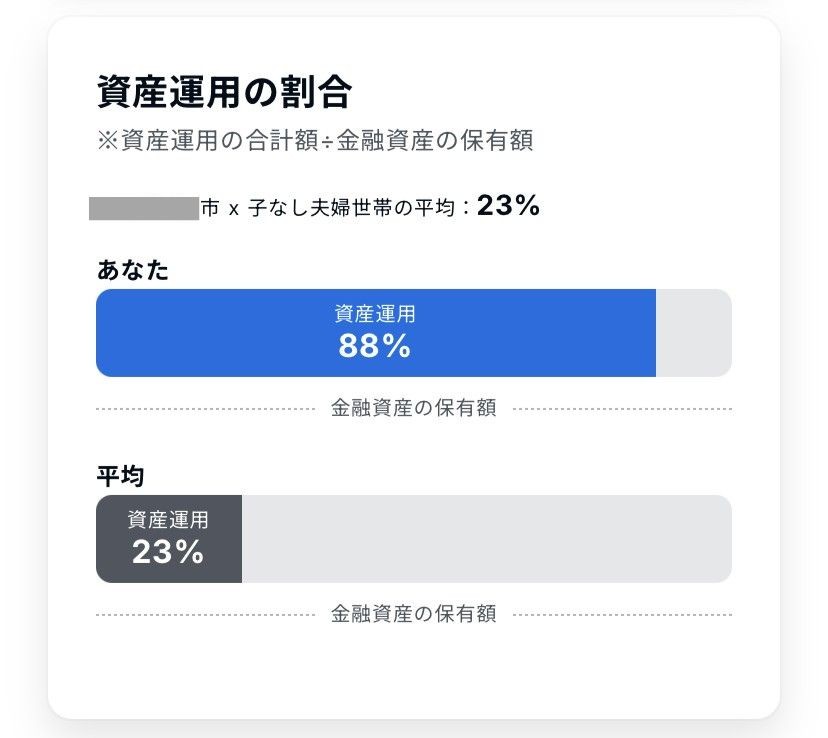Click 金融資産の保有額 caption under the 平均 bar

[414, 614]
